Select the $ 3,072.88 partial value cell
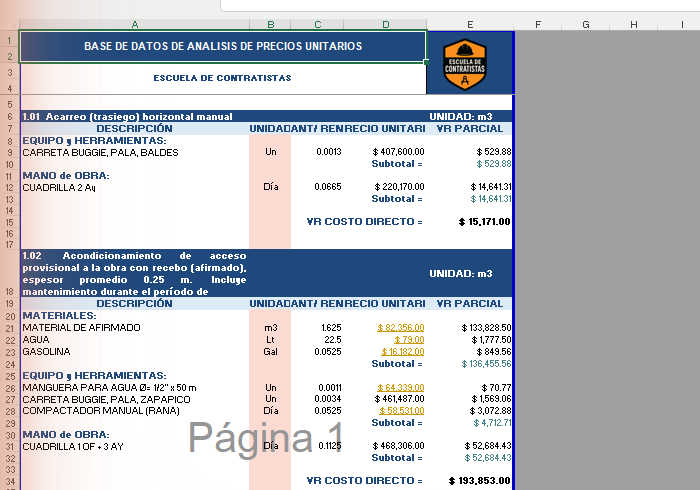This screenshot has width=700, height=490. click(470, 411)
